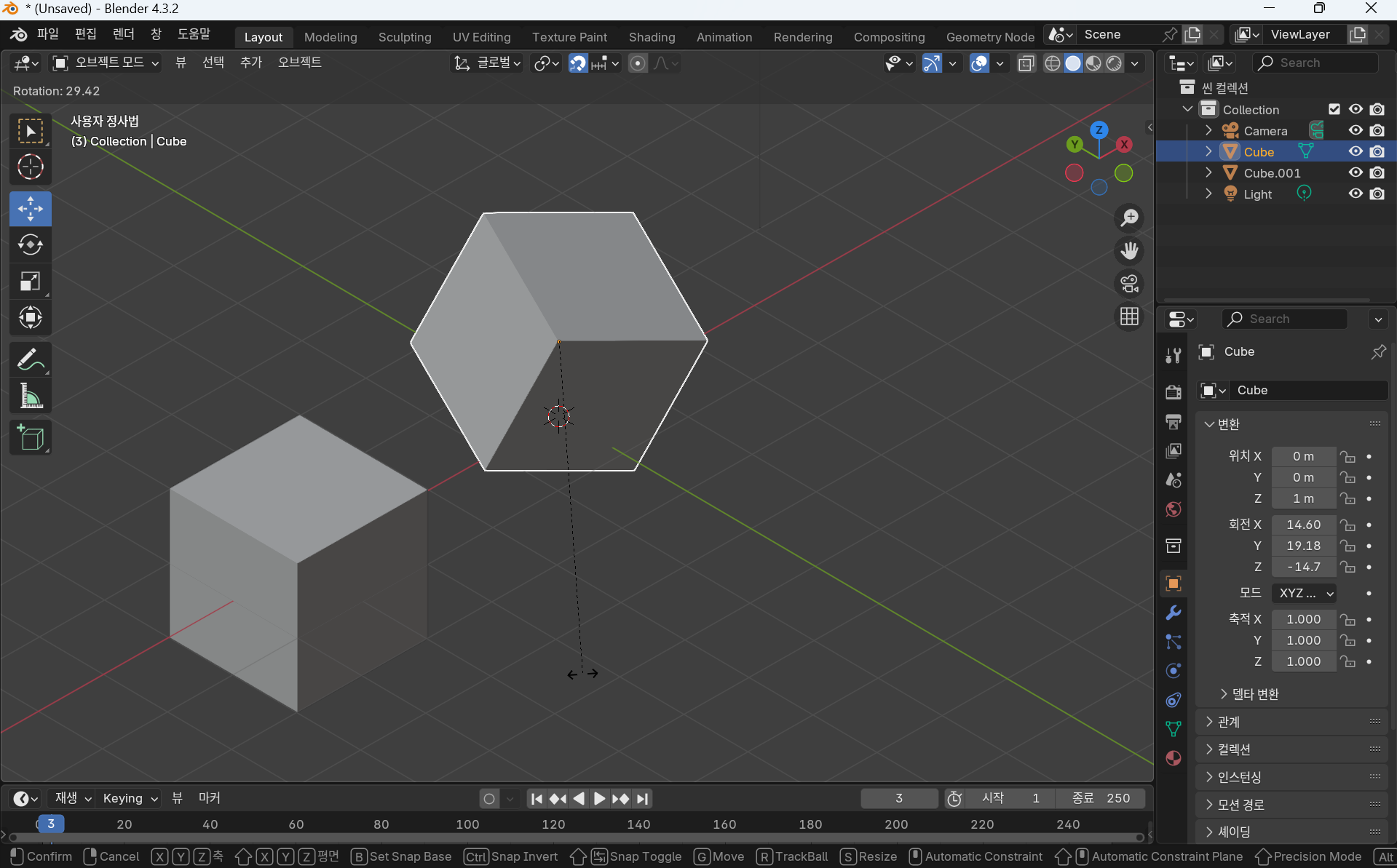Click play animation button
The width and height of the screenshot is (1397, 868).
pos(599,799)
